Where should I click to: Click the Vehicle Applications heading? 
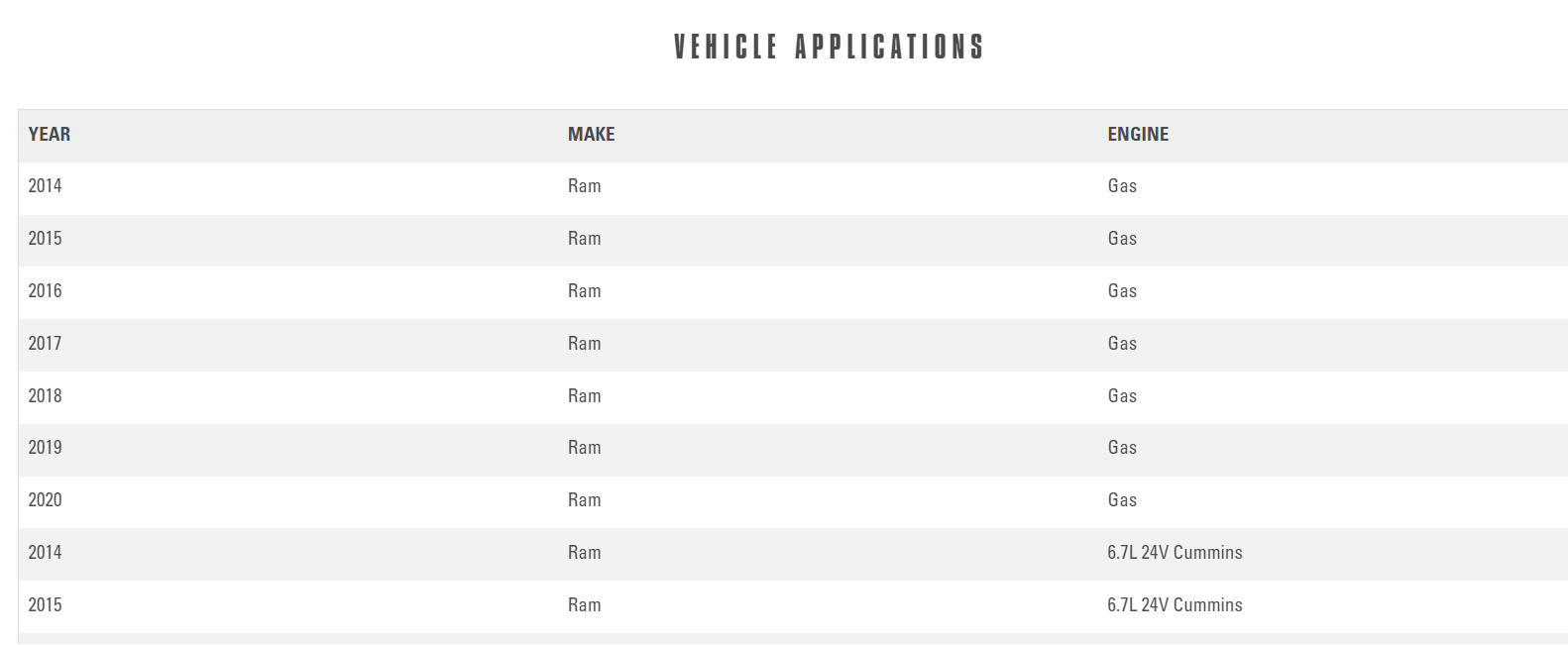tap(829, 47)
